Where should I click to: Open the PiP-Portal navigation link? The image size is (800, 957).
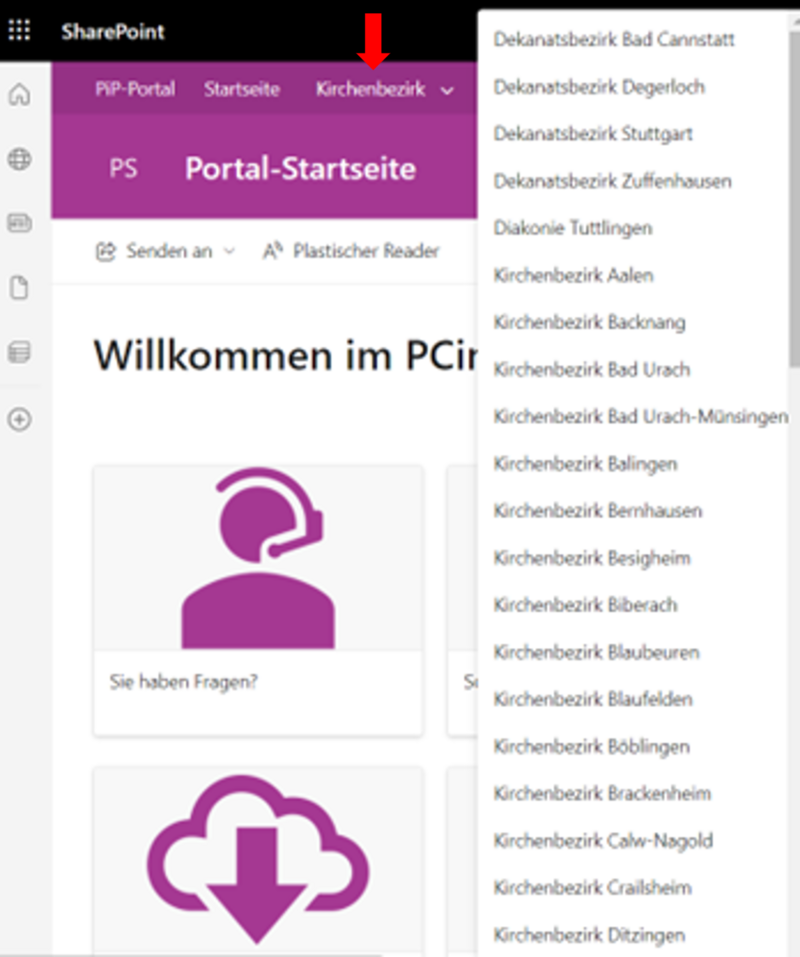pyautogui.click(x=135, y=89)
